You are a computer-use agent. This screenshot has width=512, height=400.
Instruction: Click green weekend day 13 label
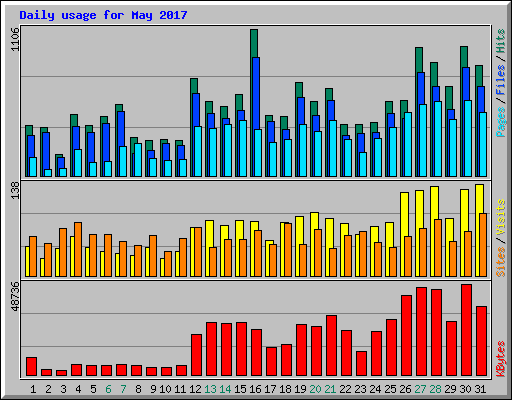coord(210,389)
